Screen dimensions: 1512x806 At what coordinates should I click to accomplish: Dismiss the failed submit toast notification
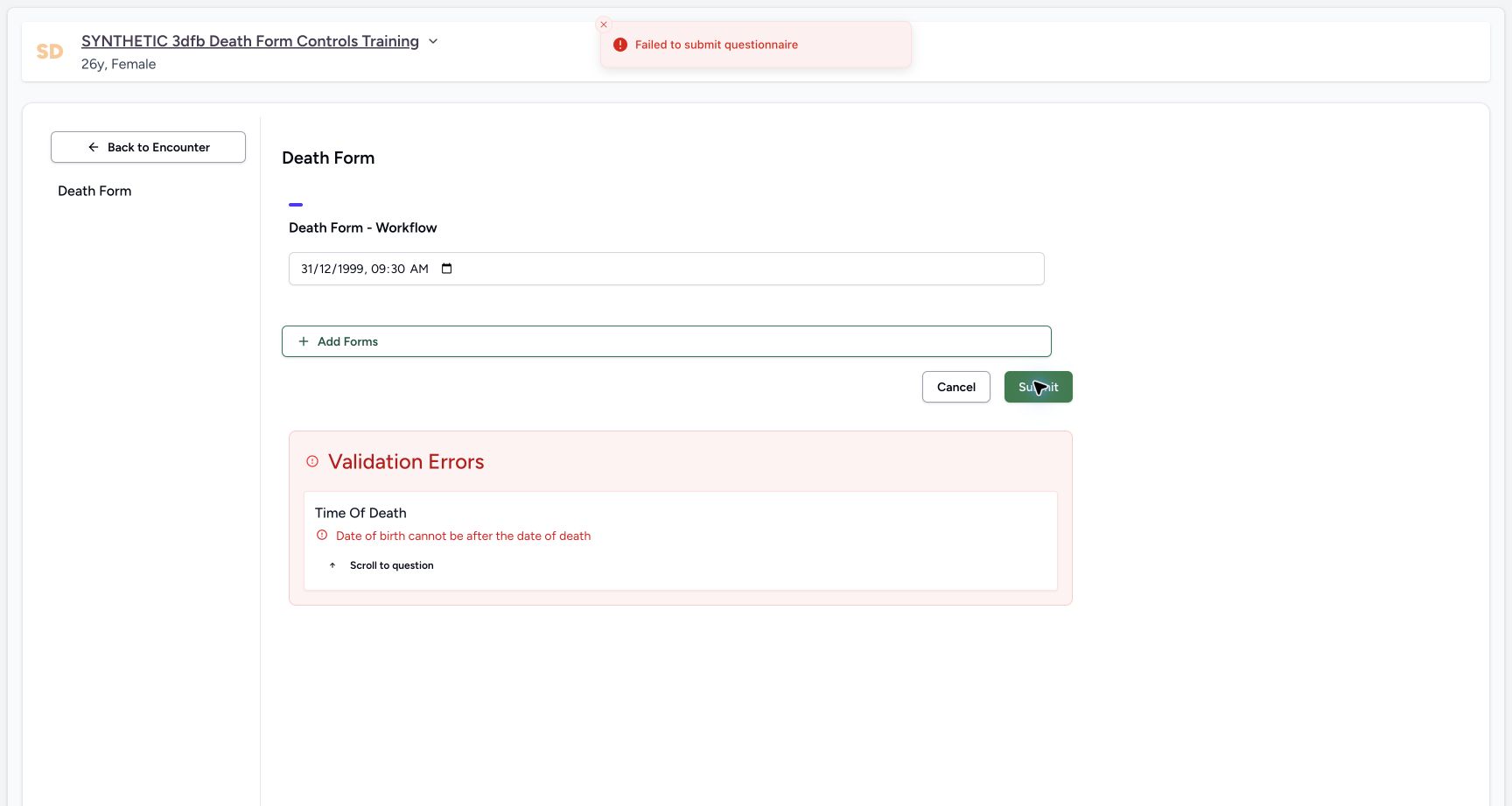point(604,25)
